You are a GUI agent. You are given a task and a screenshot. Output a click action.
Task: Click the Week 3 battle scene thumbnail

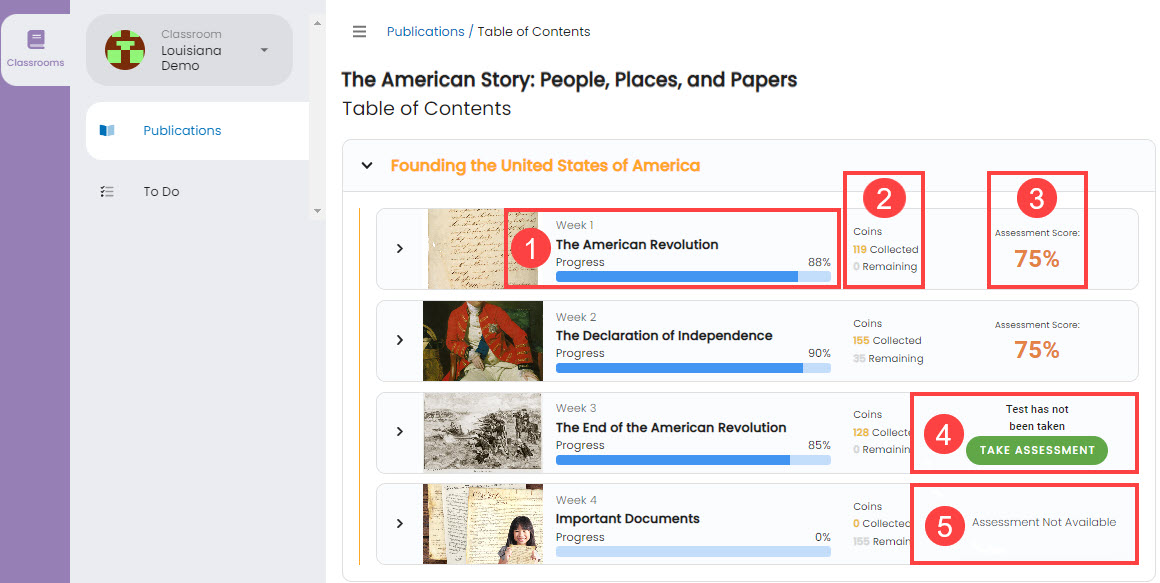(482, 432)
